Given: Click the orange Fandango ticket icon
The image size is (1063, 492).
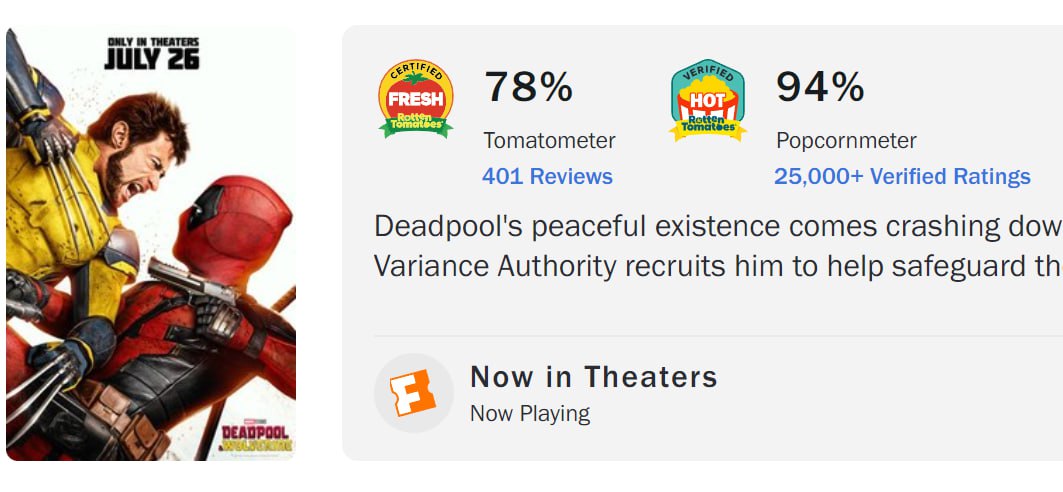Looking at the screenshot, I should [x=414, y=393].
